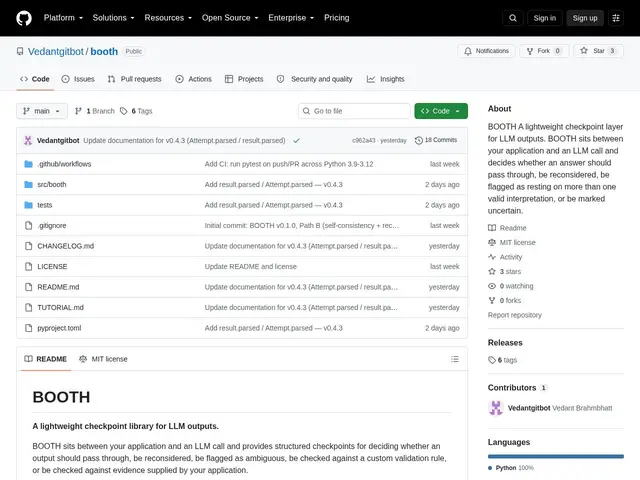Focus the Go to file search field
Screen dimensions: 640x480
[354, 111]
